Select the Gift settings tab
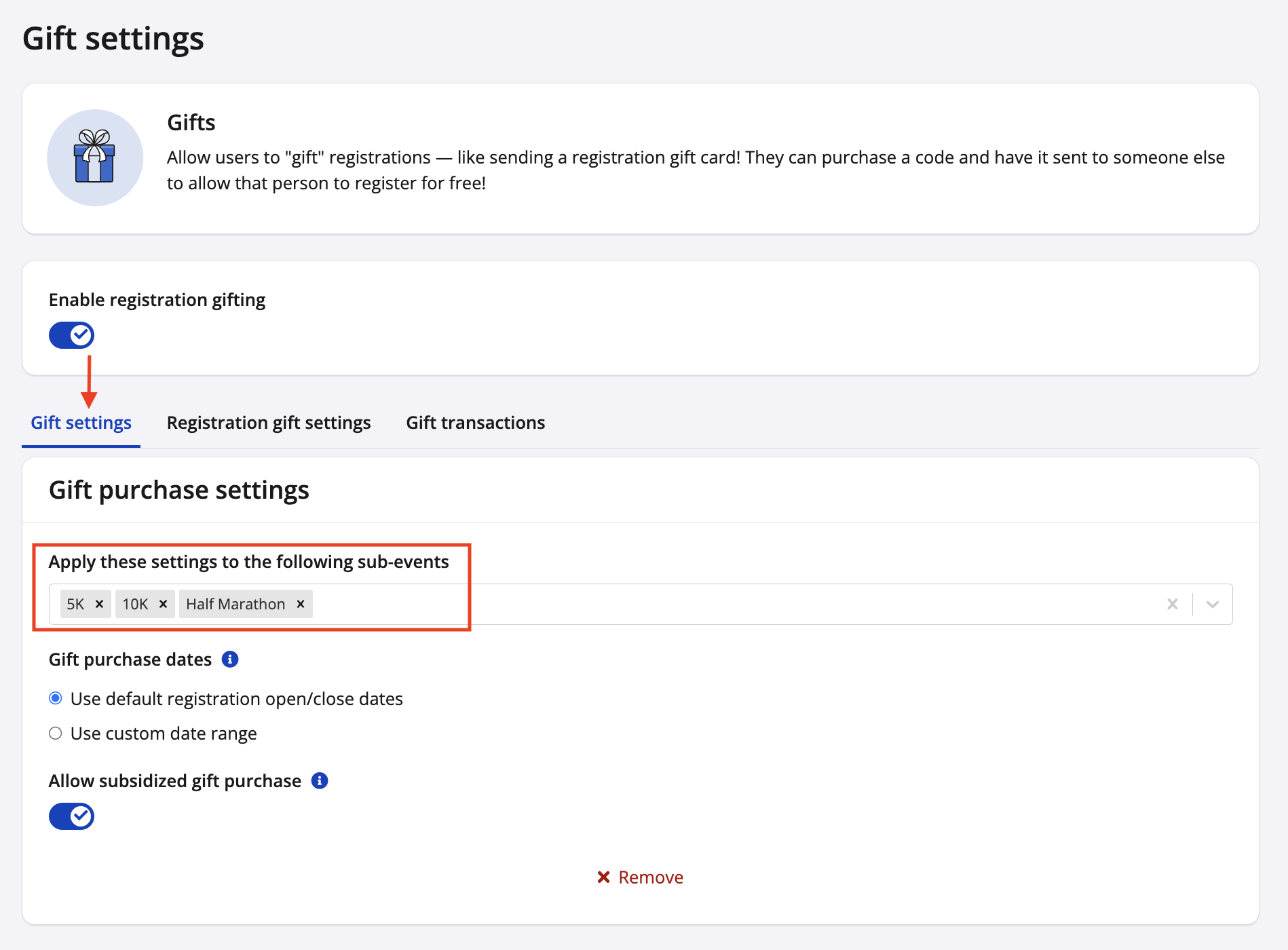Screen dimensions: 1288x950 tap(81, 423)
